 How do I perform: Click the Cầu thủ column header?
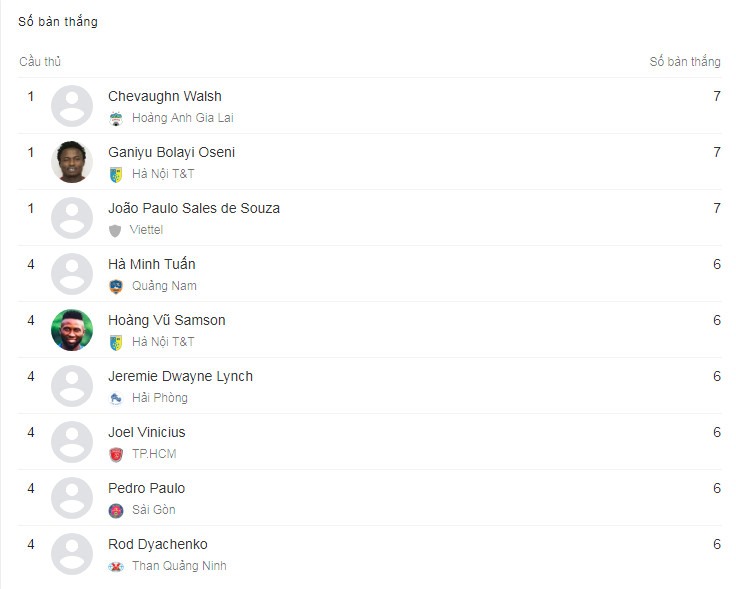40,61
